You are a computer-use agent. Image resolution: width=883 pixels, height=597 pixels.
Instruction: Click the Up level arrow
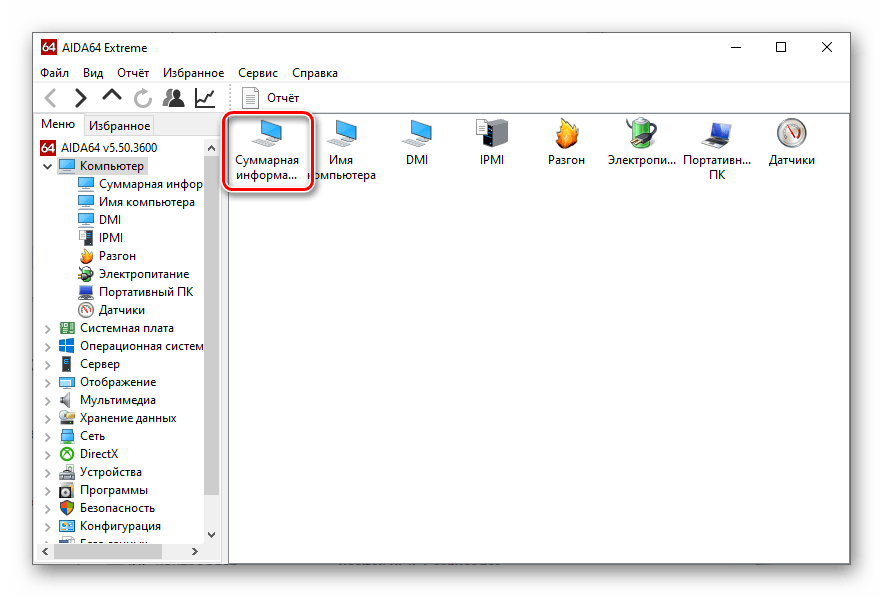(112, 96)
